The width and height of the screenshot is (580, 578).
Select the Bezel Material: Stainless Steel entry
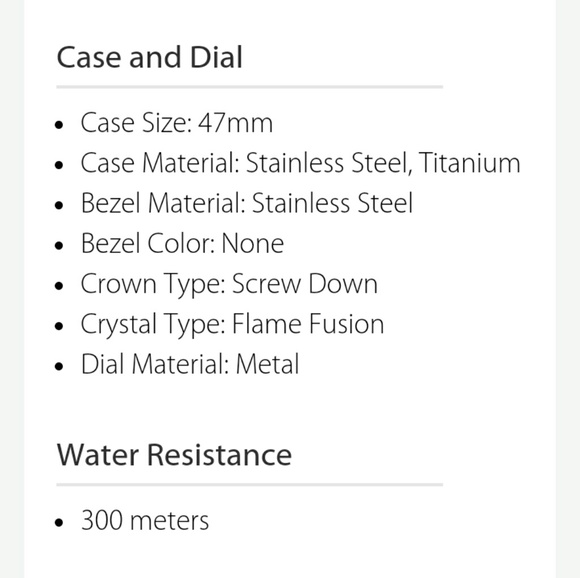pos(246,203)
